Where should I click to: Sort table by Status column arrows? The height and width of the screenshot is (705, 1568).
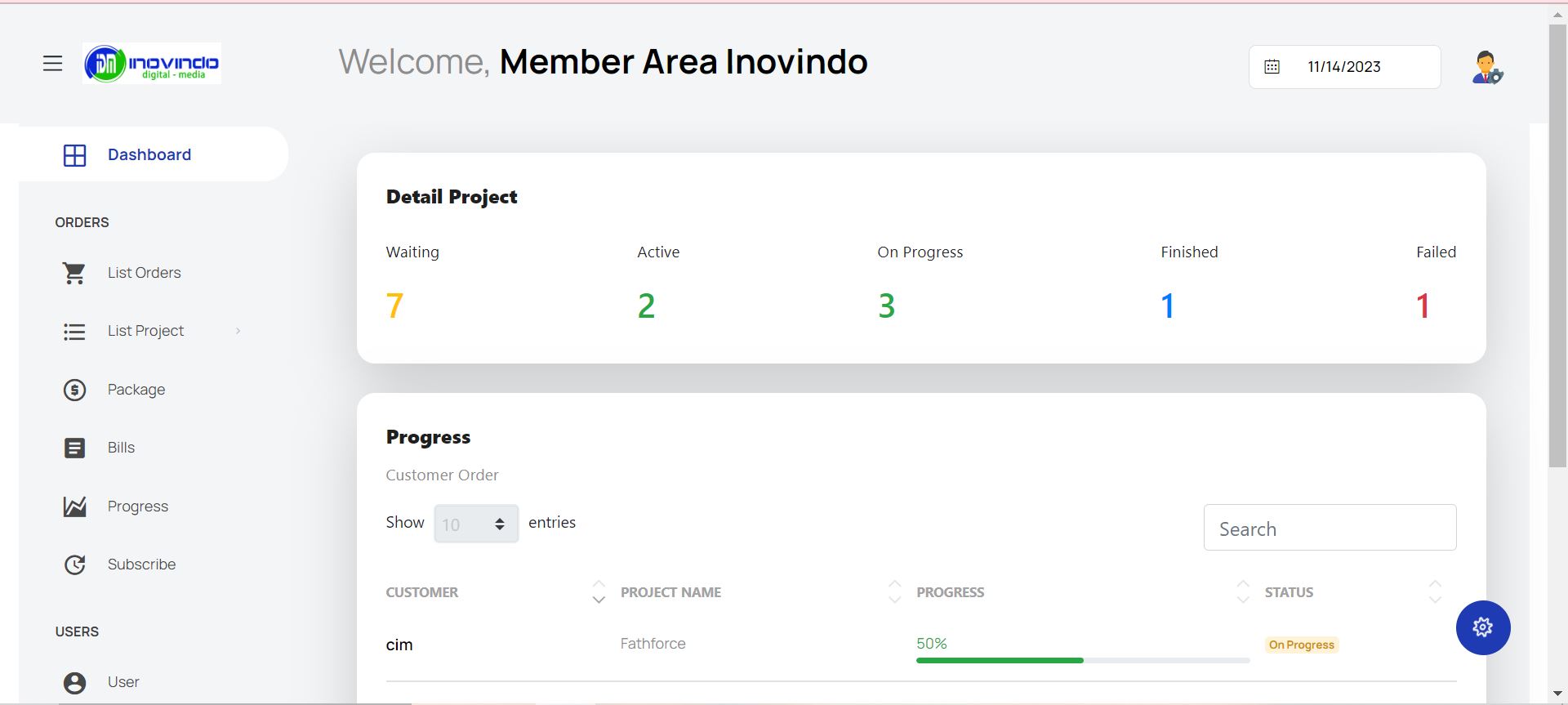1435,592
